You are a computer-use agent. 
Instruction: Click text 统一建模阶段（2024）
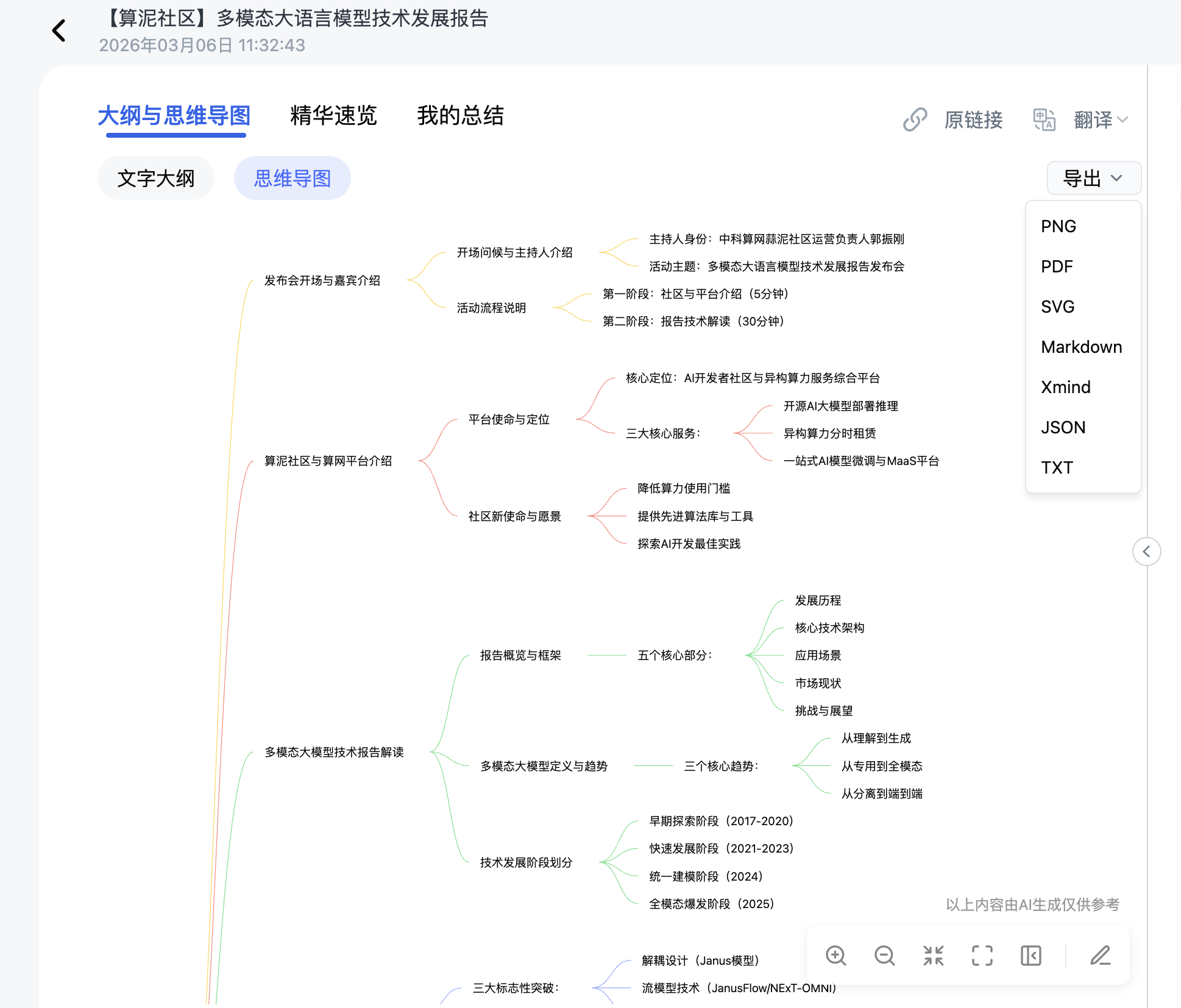click(x=707, y=876)
